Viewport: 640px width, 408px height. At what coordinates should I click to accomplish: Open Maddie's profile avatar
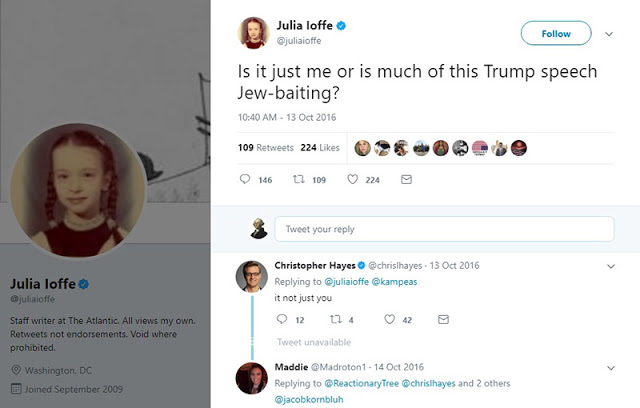click(x=251, y=380)
